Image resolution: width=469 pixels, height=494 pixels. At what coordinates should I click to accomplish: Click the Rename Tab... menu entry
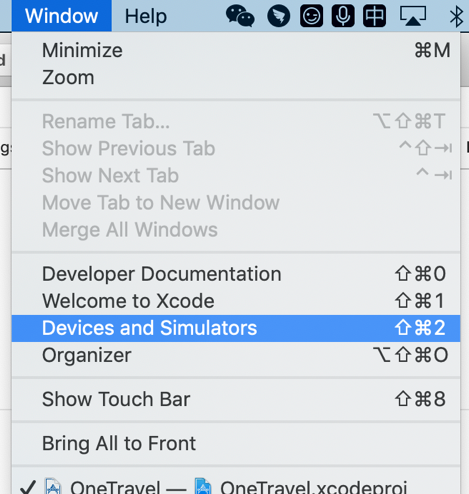pos(236,121)
